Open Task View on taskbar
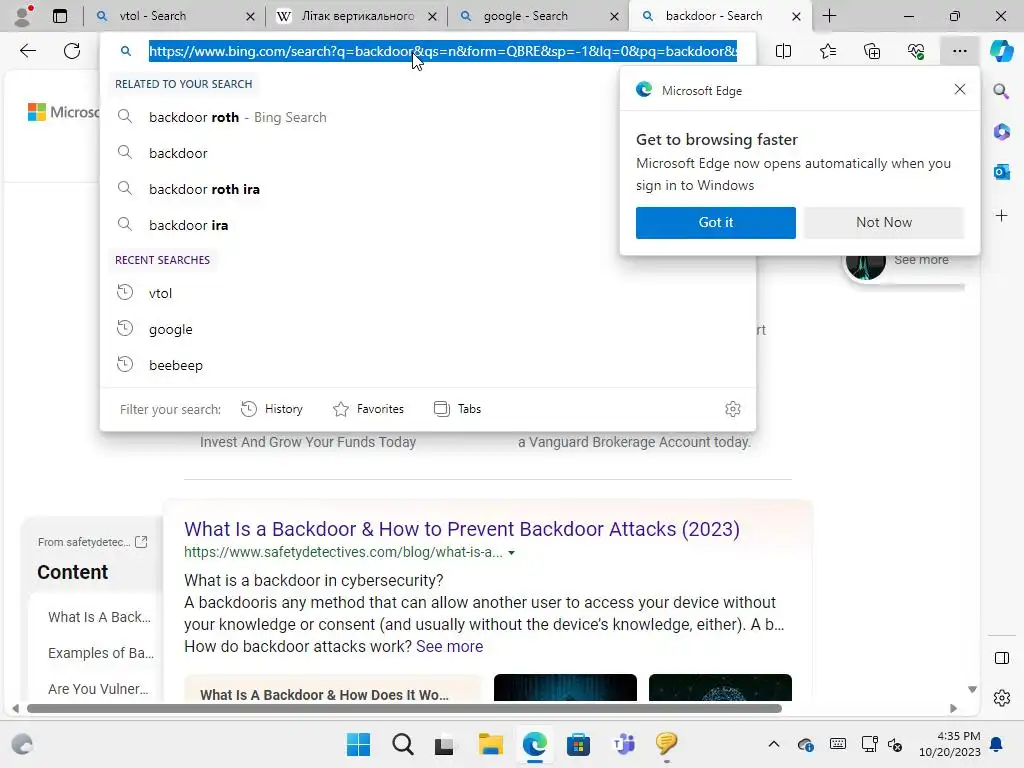The image size is (1024, 768). (446, 744)
